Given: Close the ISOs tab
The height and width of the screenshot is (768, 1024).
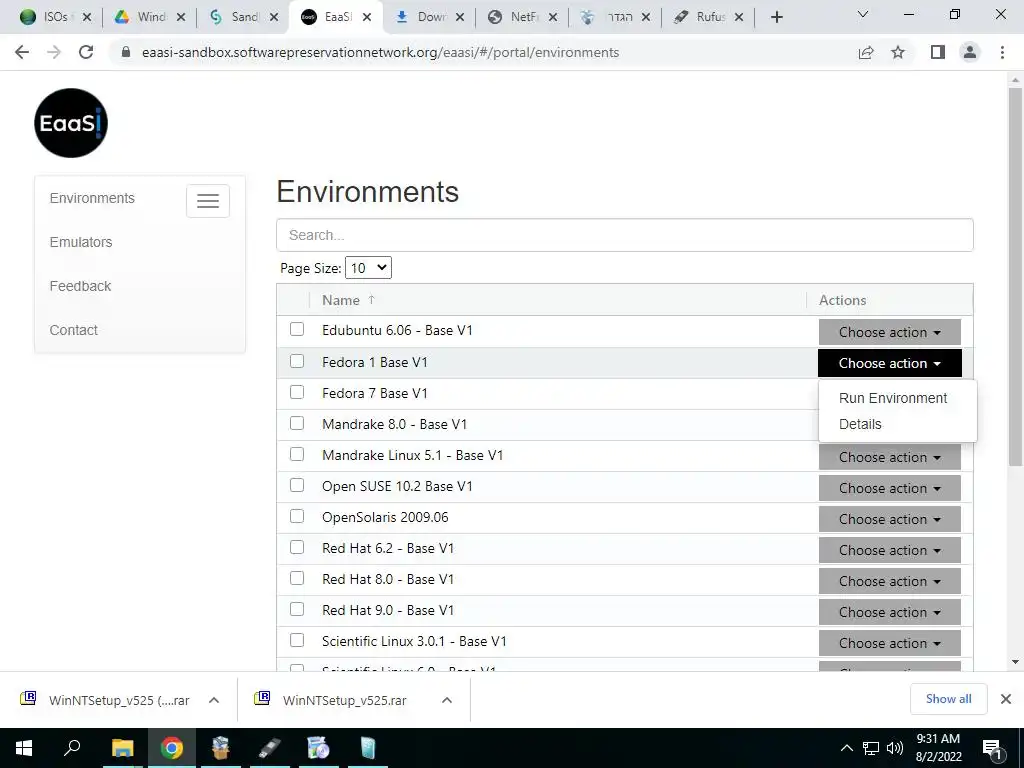Looking at the screenshot, I should click(87, 17).
